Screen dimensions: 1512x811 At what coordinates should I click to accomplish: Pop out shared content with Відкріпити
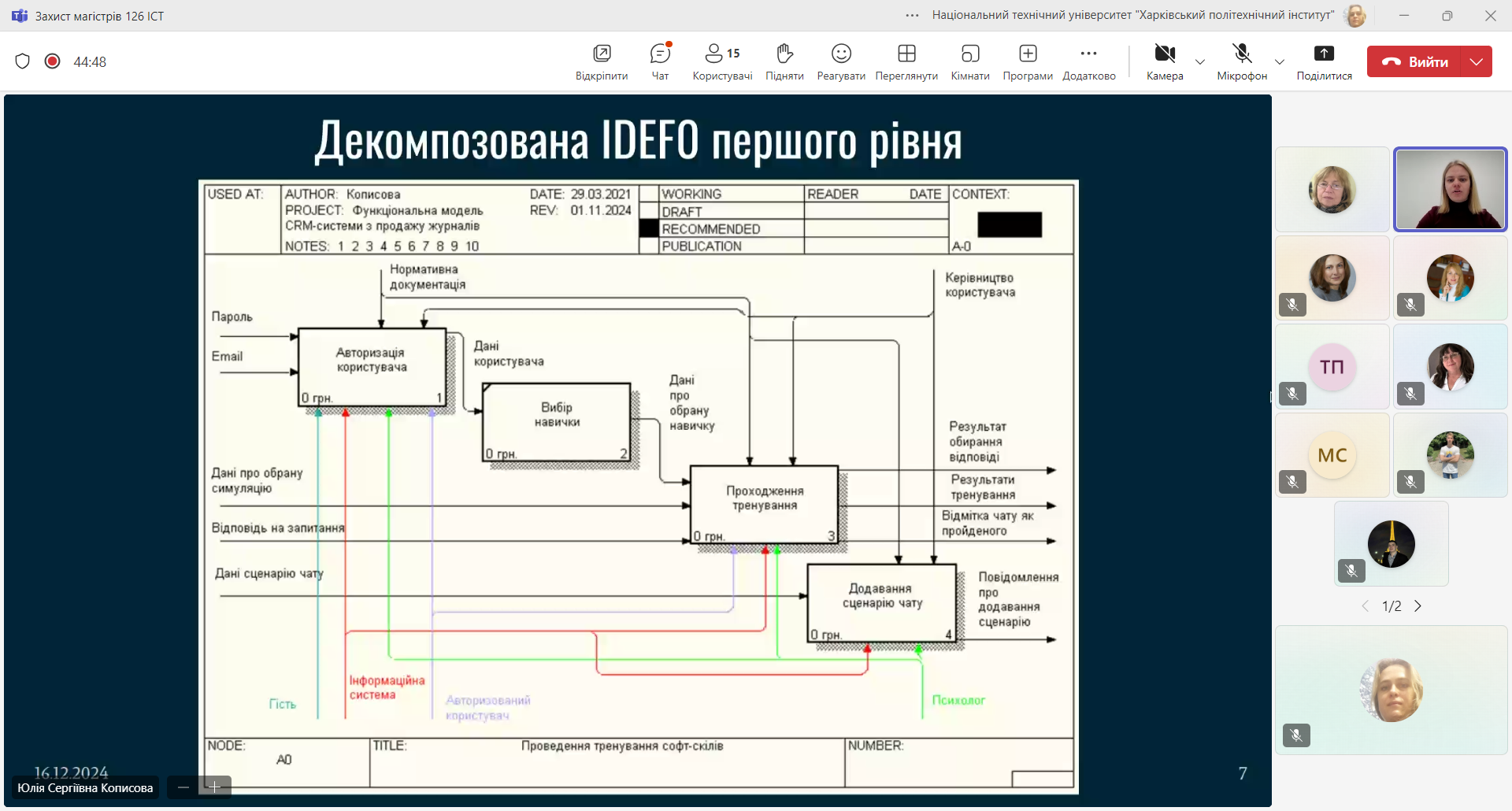point(602,61)
